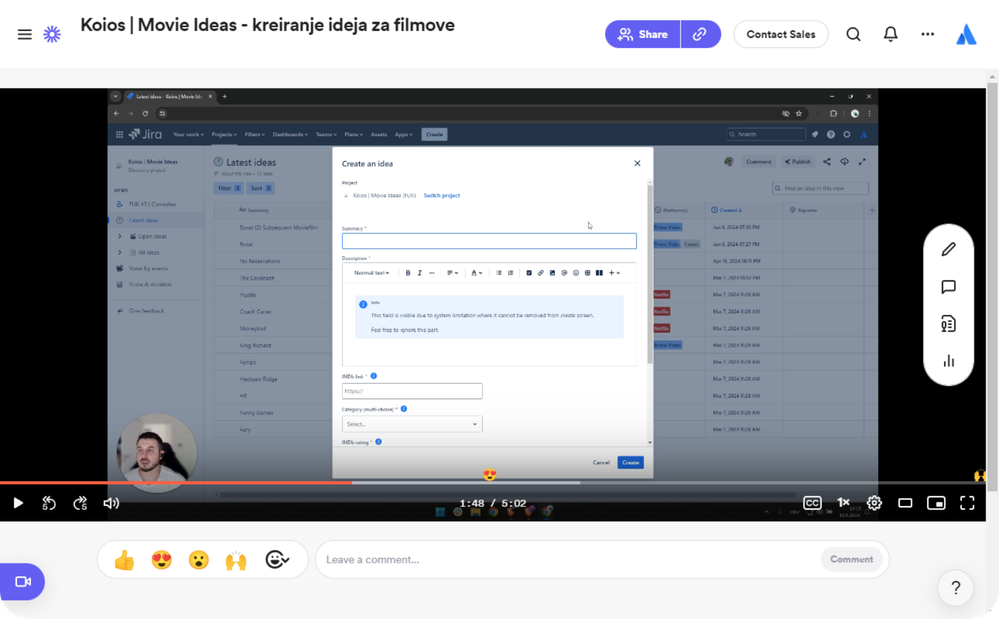This screenshot has width=999, height=619.
Task: Open the Atlassian account avatar
Action: point(967,34)
